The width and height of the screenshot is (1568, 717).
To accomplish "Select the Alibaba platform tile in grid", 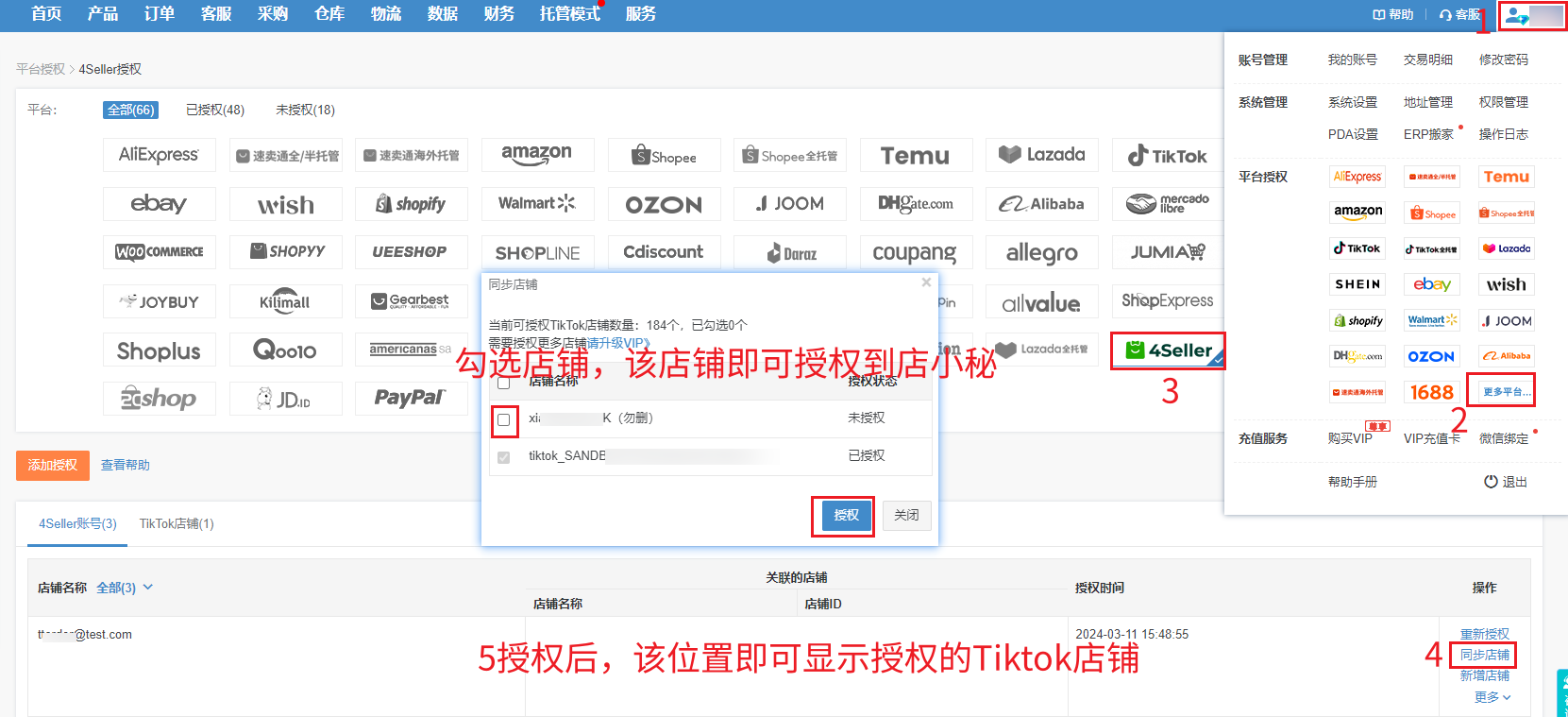I will pyautogui.click(x=1042, y=204).
